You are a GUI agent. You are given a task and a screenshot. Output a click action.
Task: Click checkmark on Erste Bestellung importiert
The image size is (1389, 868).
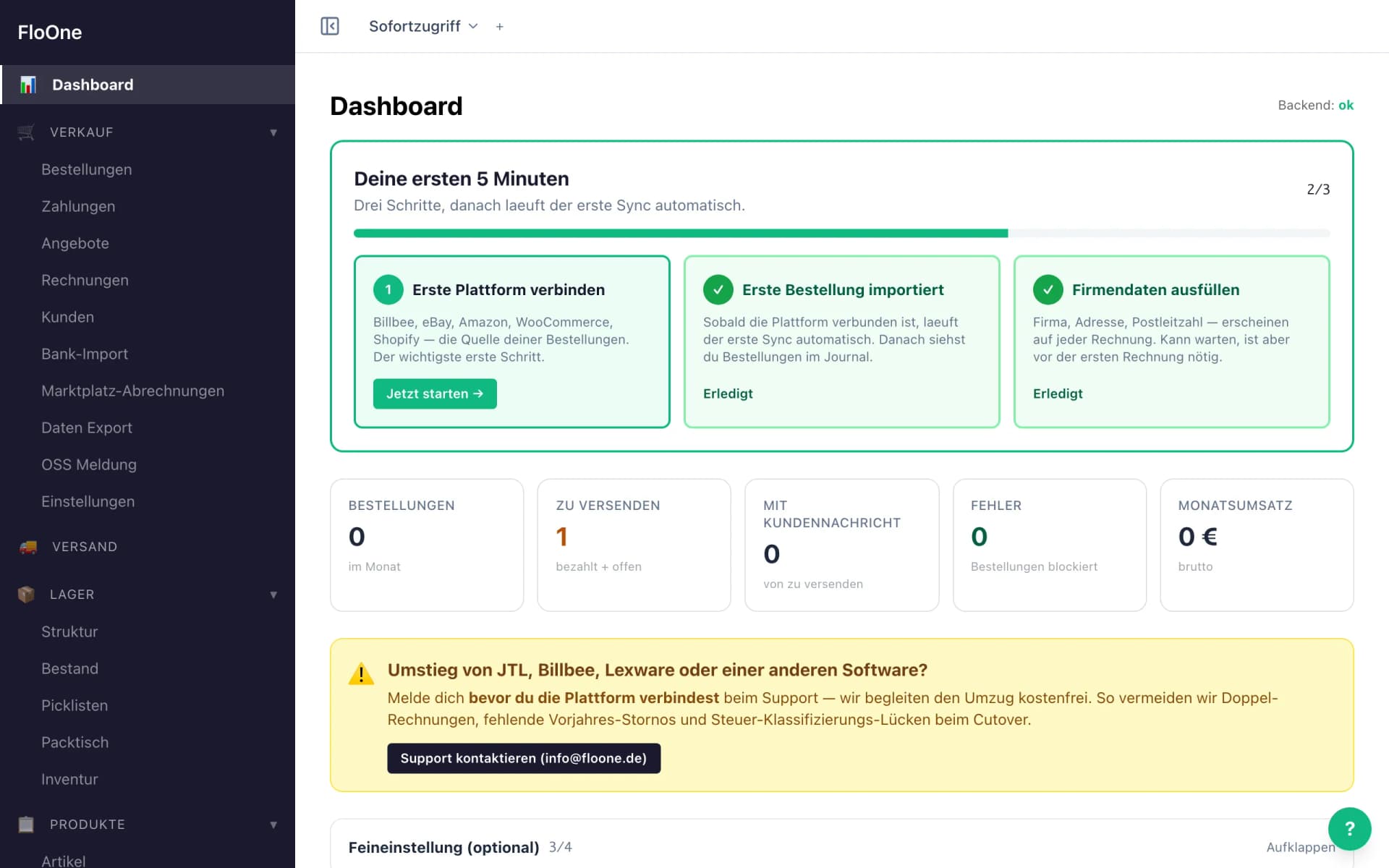pos(718,290)
